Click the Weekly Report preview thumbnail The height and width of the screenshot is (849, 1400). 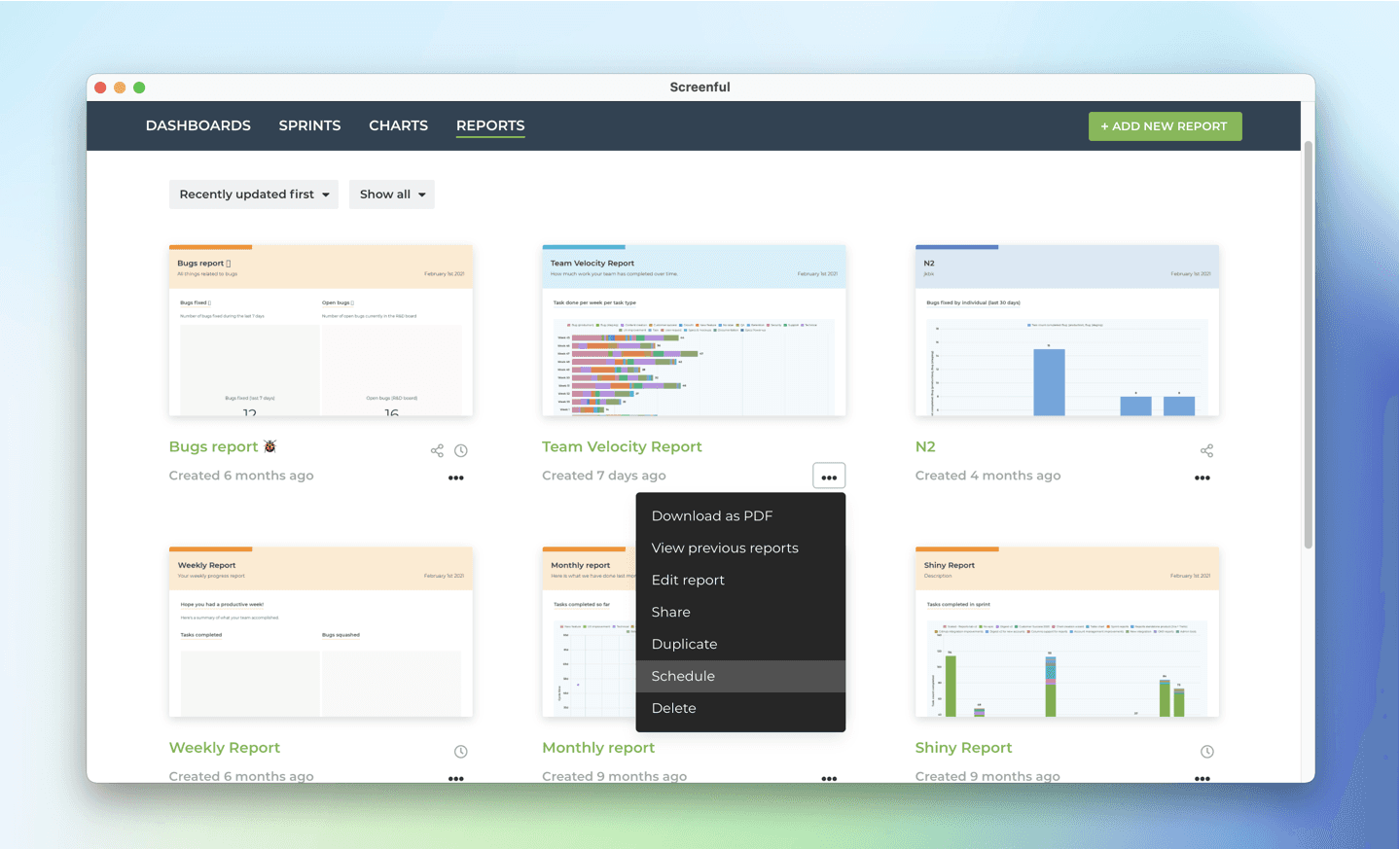321,632
